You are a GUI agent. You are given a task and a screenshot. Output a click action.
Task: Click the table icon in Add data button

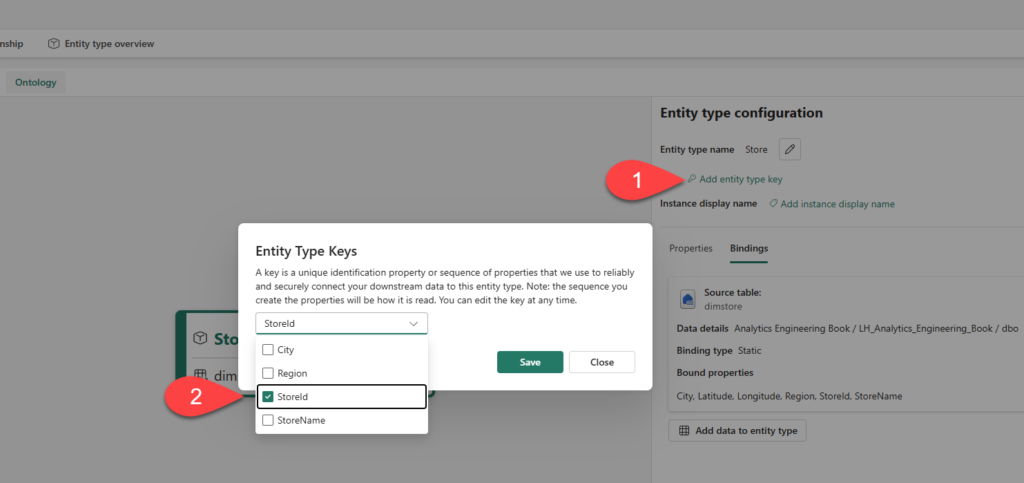[684, 431]
